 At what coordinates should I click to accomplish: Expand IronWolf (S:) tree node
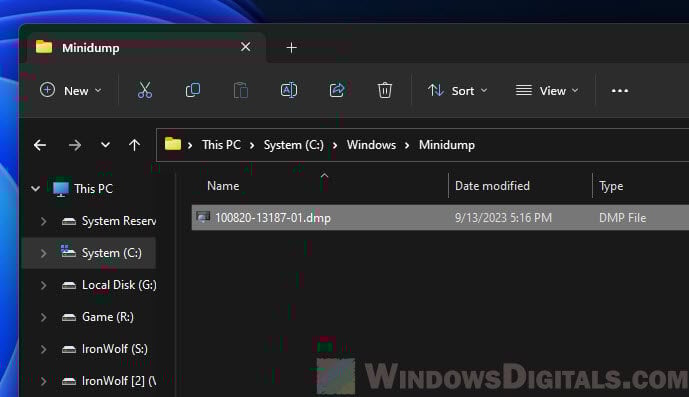44,350
